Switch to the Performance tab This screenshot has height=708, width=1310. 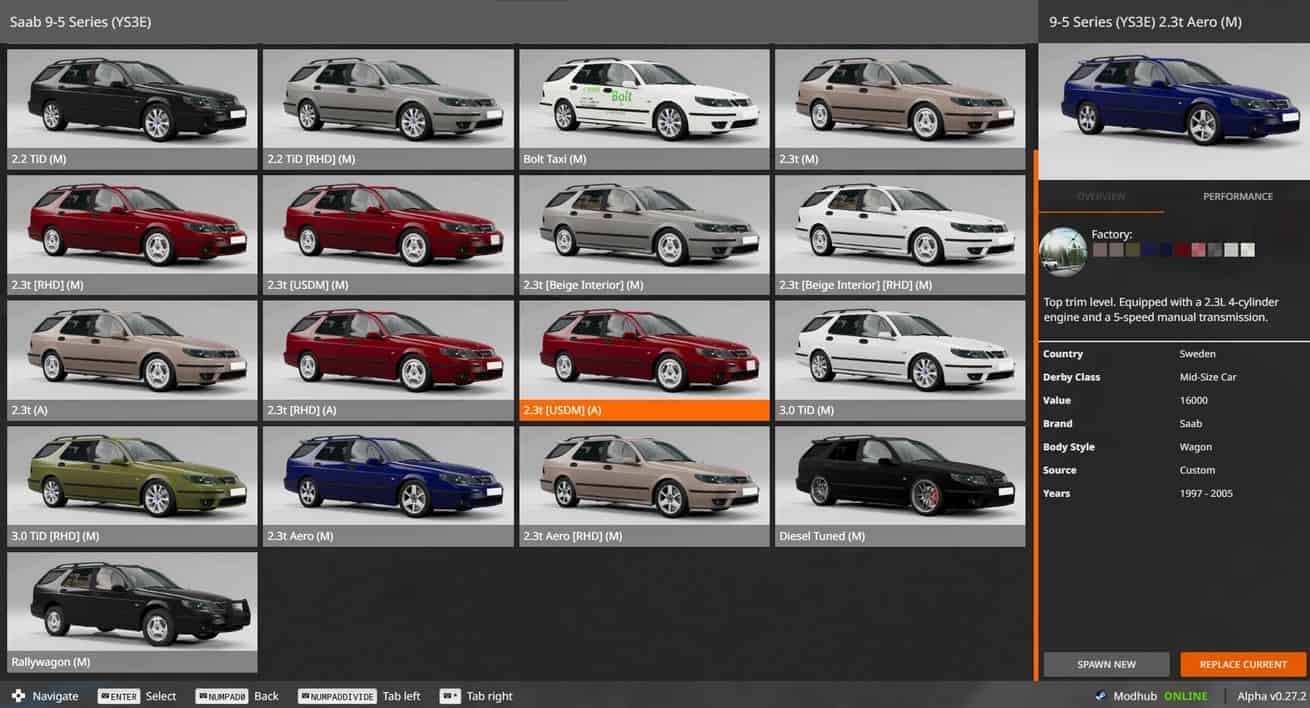pos(1237,197)
